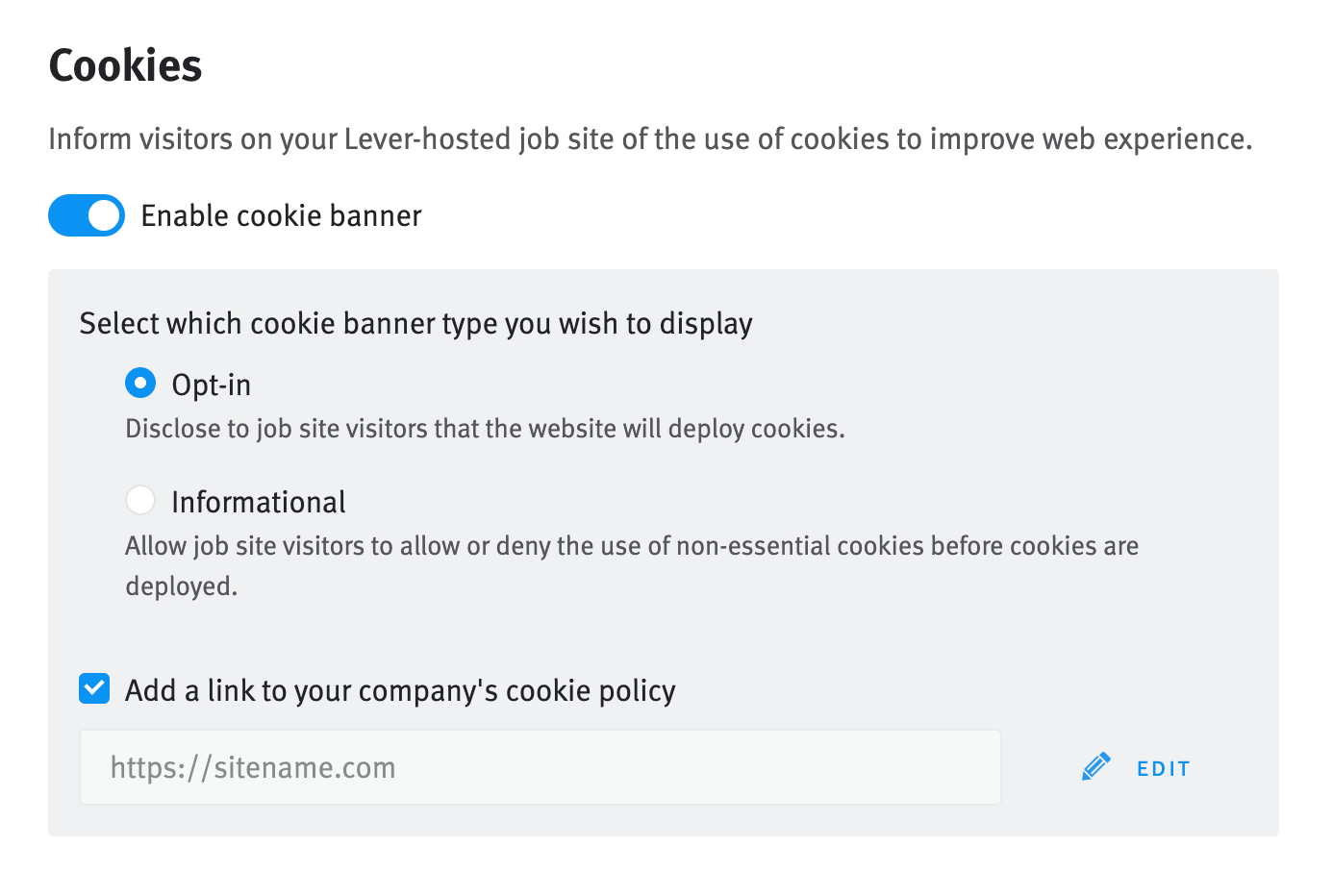Viewport: 1333px width, 896px height.
Task: Click the Enable cookie banner label
Action: [281, 215]
